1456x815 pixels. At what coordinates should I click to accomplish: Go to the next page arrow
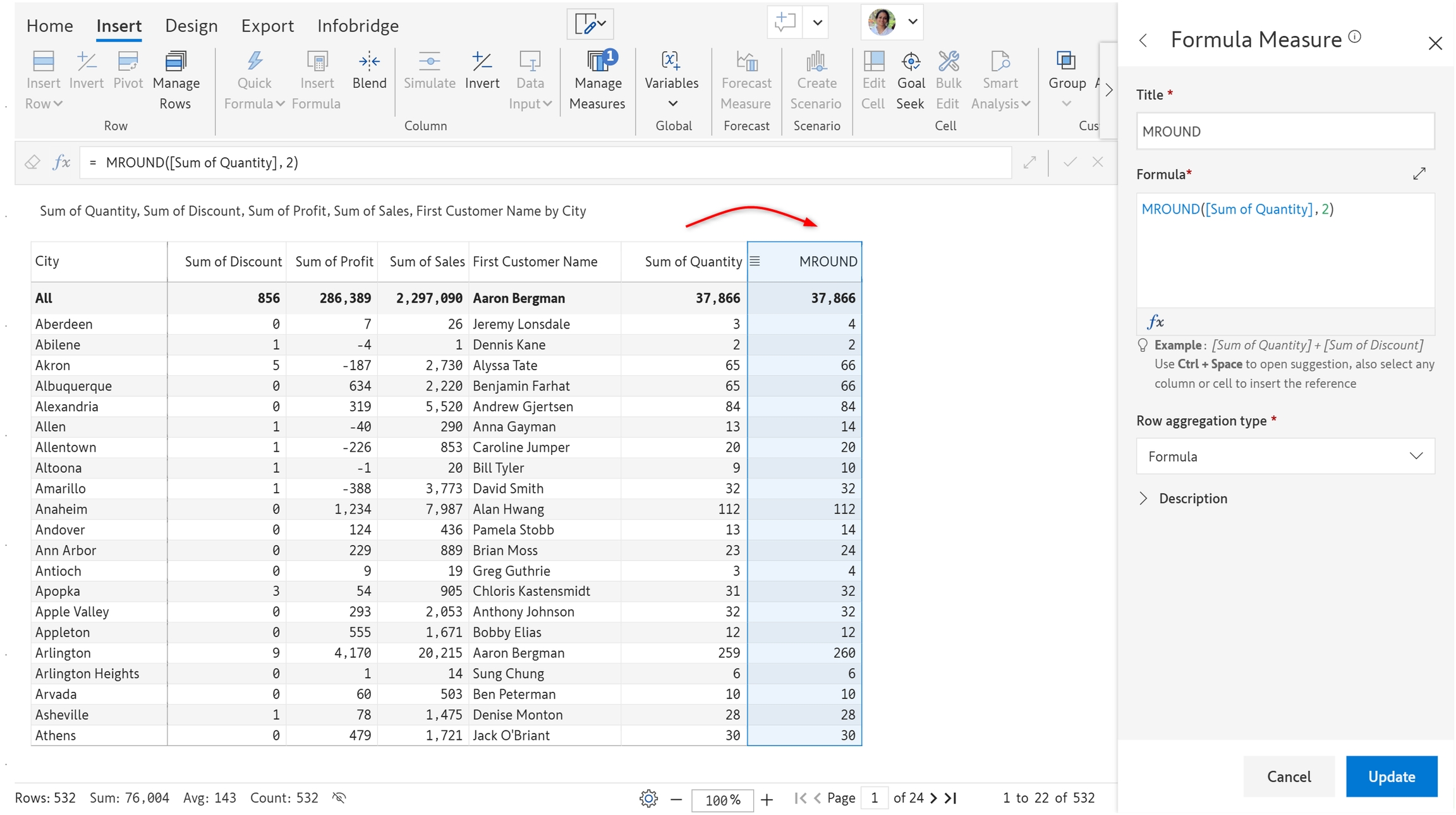click(933, 798)
